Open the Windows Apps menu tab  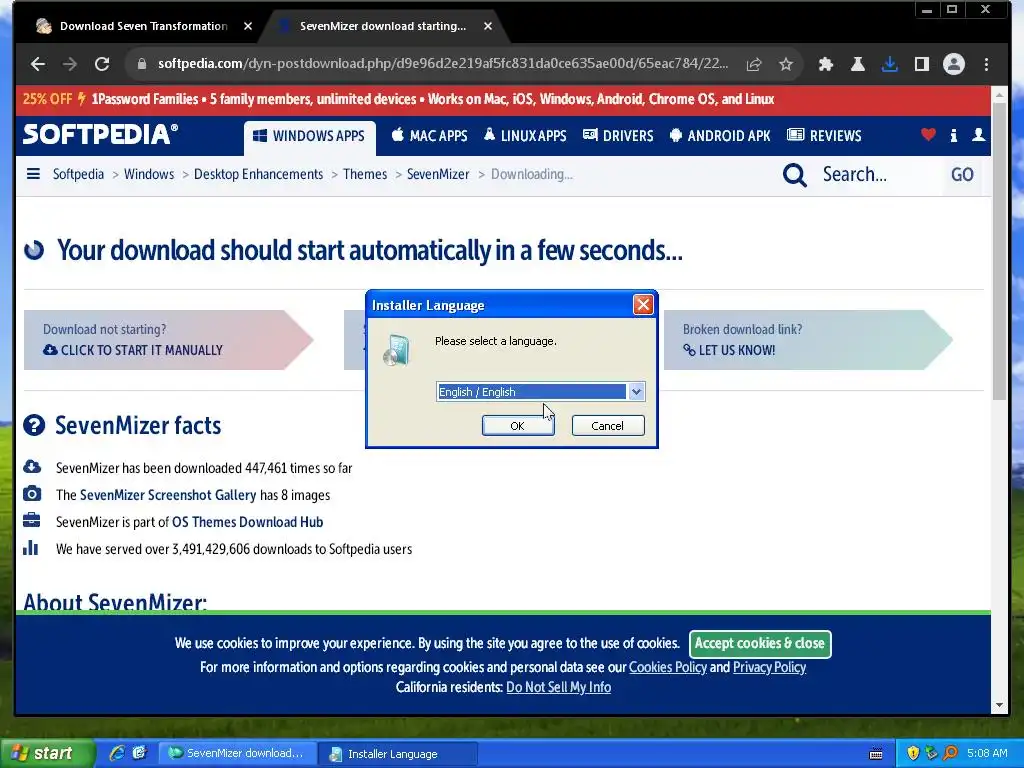click(310, 136)
